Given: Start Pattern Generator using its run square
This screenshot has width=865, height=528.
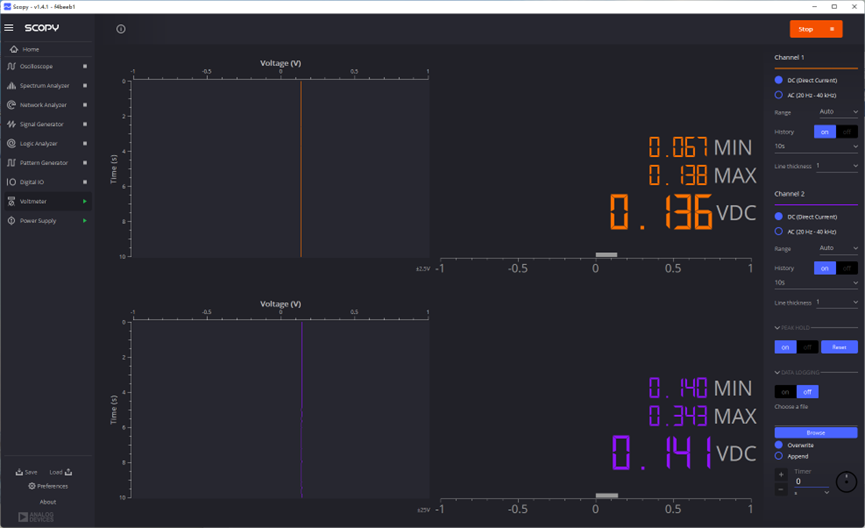Looking at the screenshot, I should point(85,163).
